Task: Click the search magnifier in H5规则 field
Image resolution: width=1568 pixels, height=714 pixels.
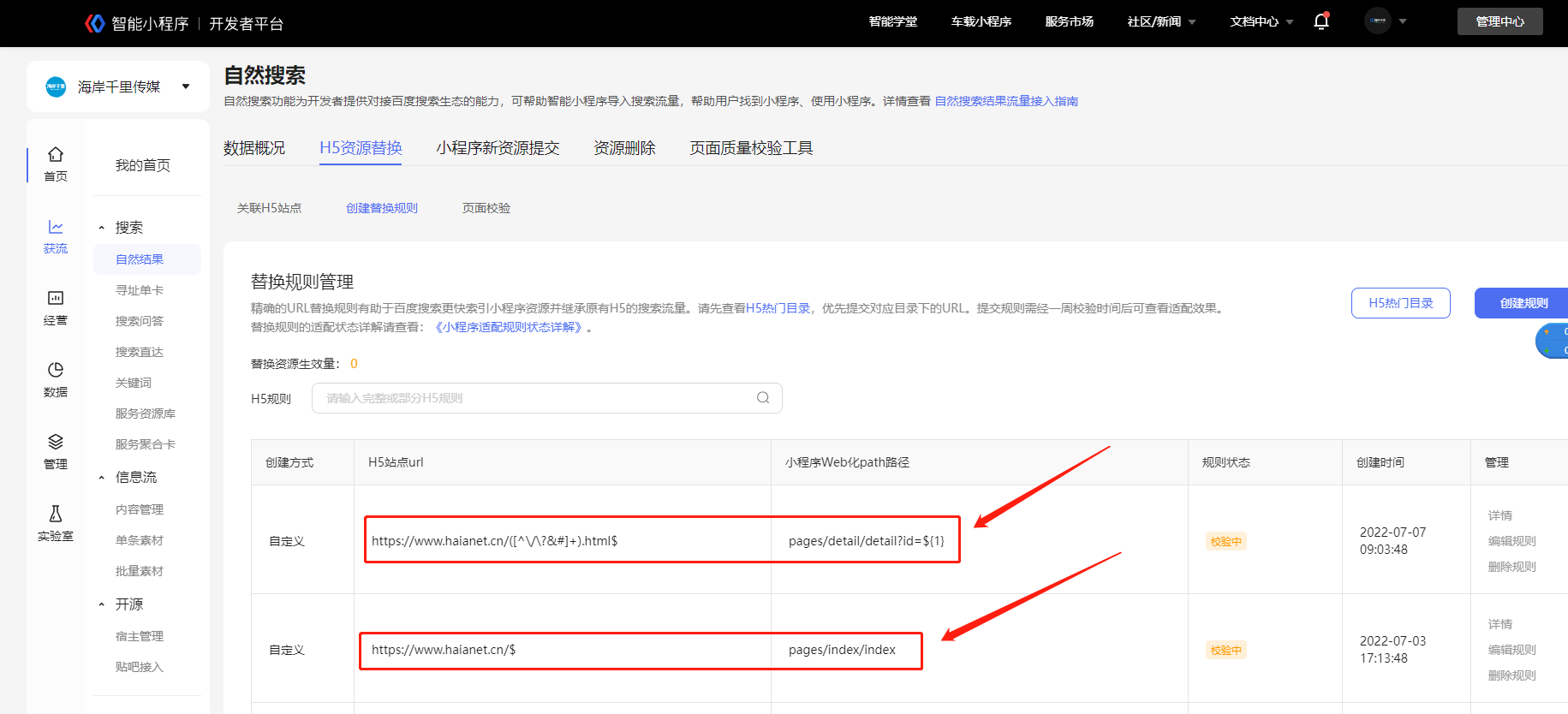Action: tap(763, 398)
